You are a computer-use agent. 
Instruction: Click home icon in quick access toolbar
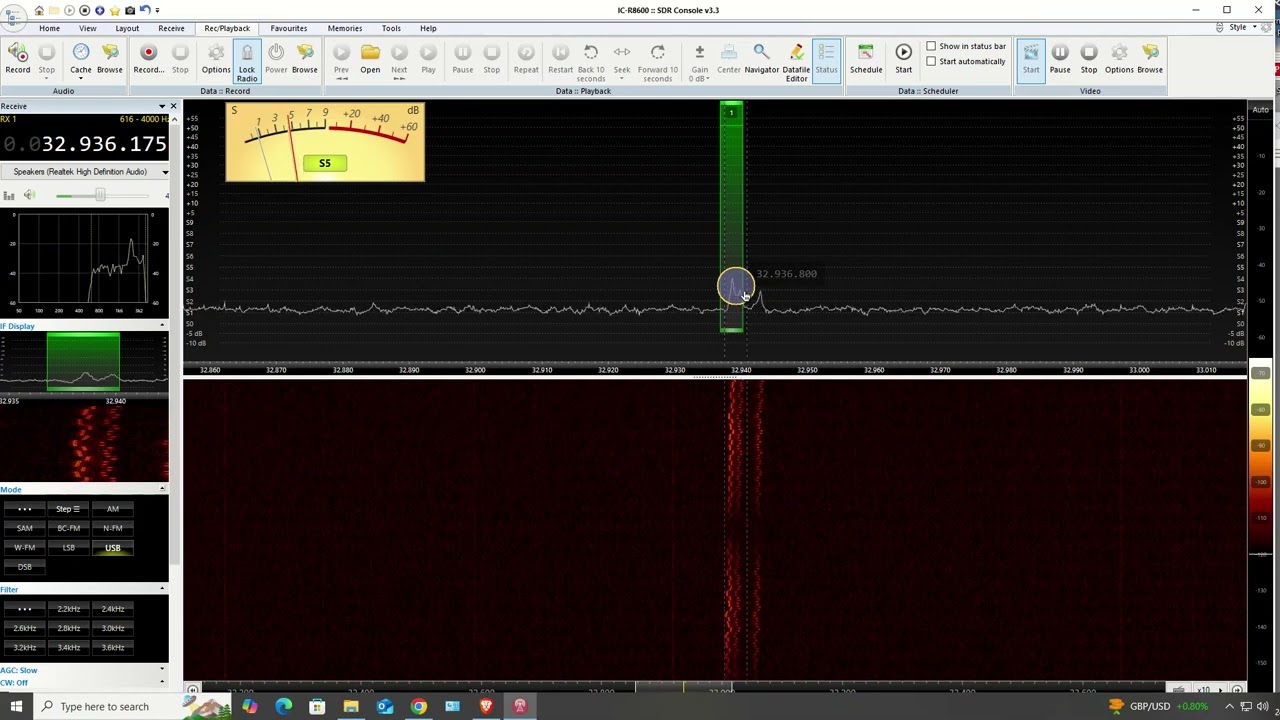pos(39,10)
